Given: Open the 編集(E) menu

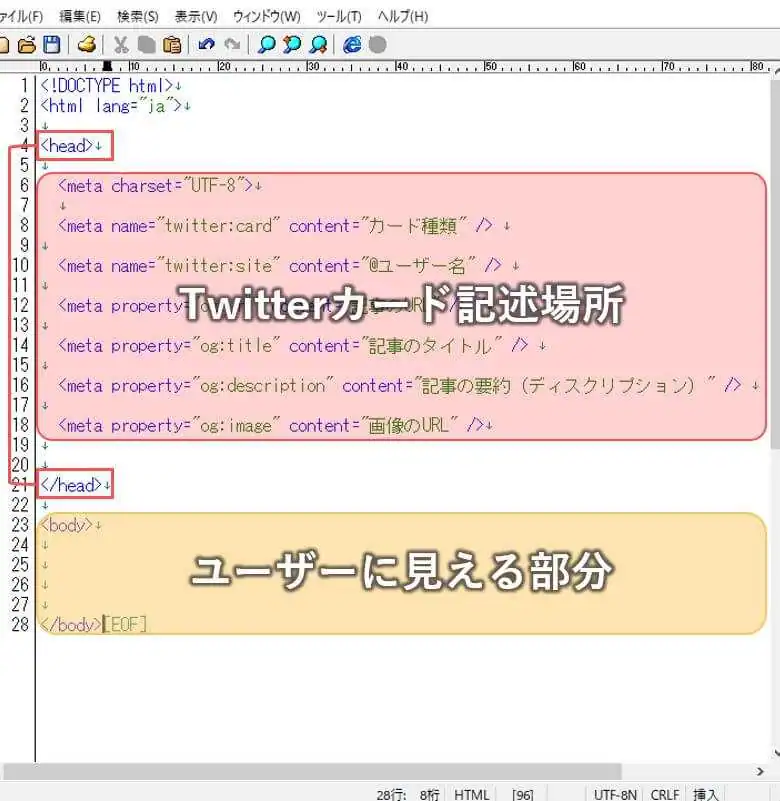Looking at the screenshot, I should tap(80, 16).
